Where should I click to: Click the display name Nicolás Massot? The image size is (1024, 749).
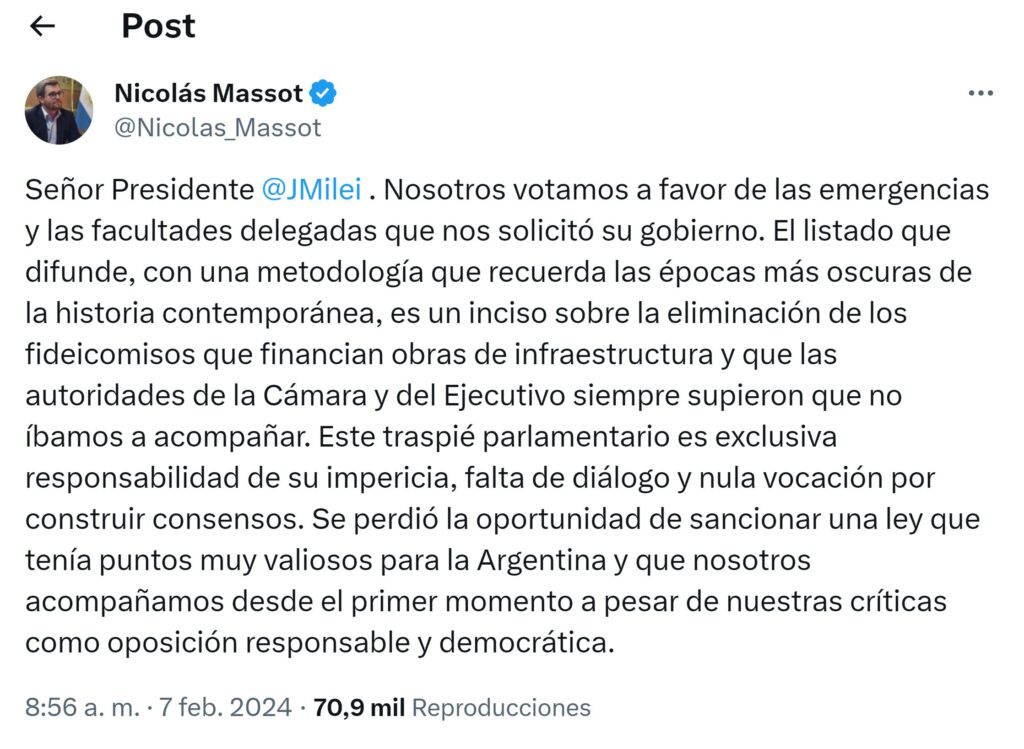208,94
